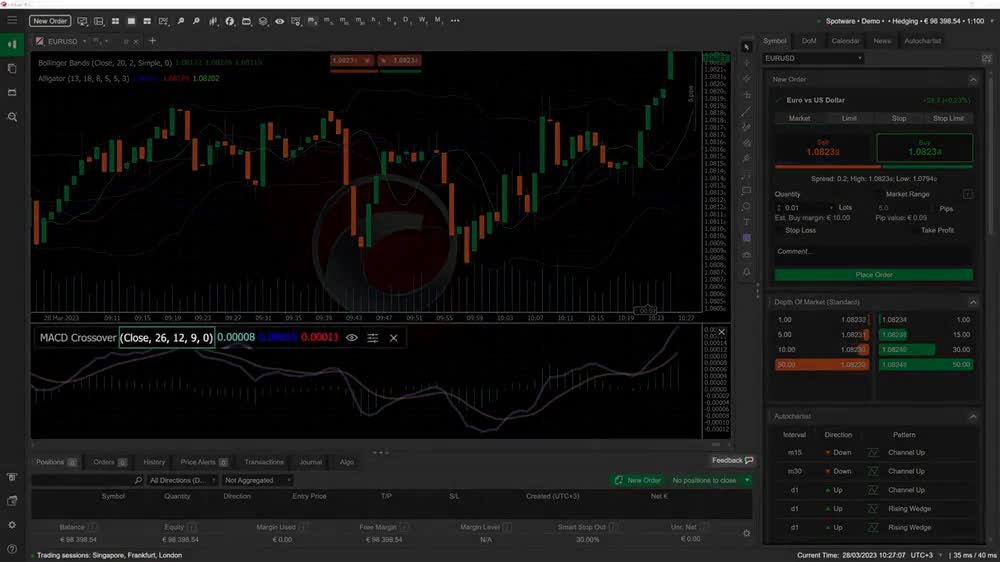The height and width of the screenshot is (562, 1000).
Task: Switch to the Orders bottom tab
Action: [x=110, y=462]
